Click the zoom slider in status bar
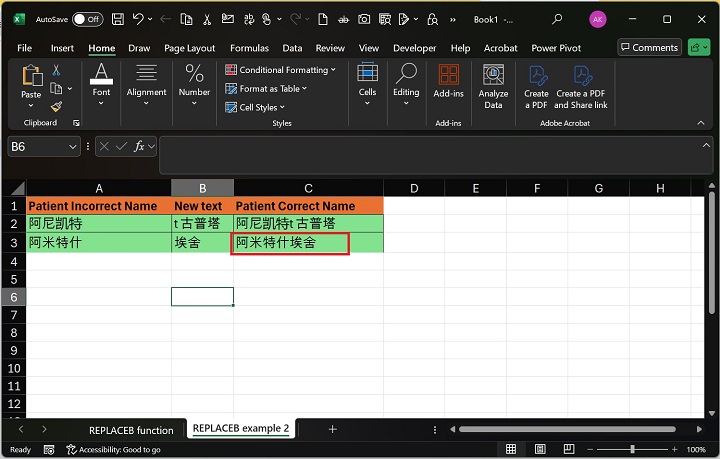Image resolution: width=720 pixels, height=459 pixels. click(632, 450)
